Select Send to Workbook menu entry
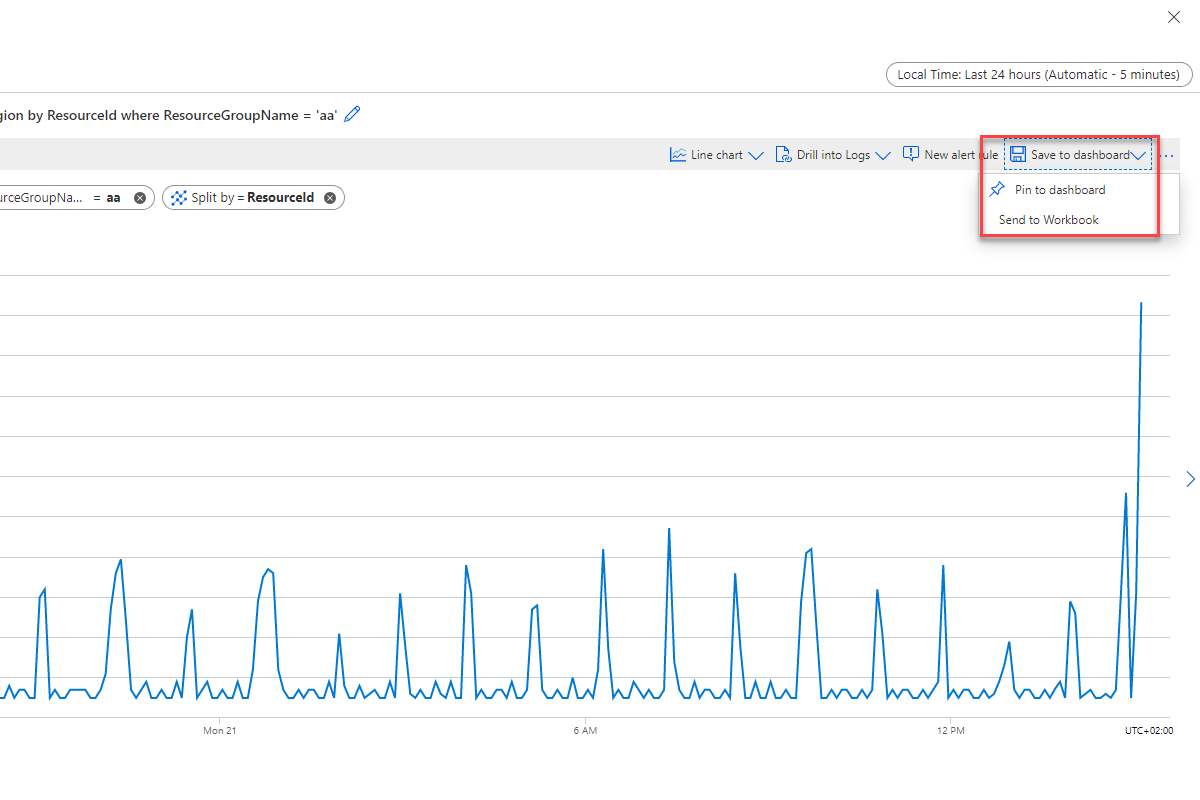The image size is (1200, 800). (x=1047, y=219)
